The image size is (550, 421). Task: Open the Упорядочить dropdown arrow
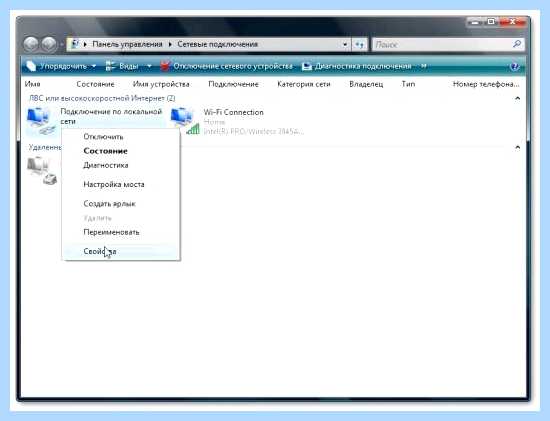click(94, 66)
